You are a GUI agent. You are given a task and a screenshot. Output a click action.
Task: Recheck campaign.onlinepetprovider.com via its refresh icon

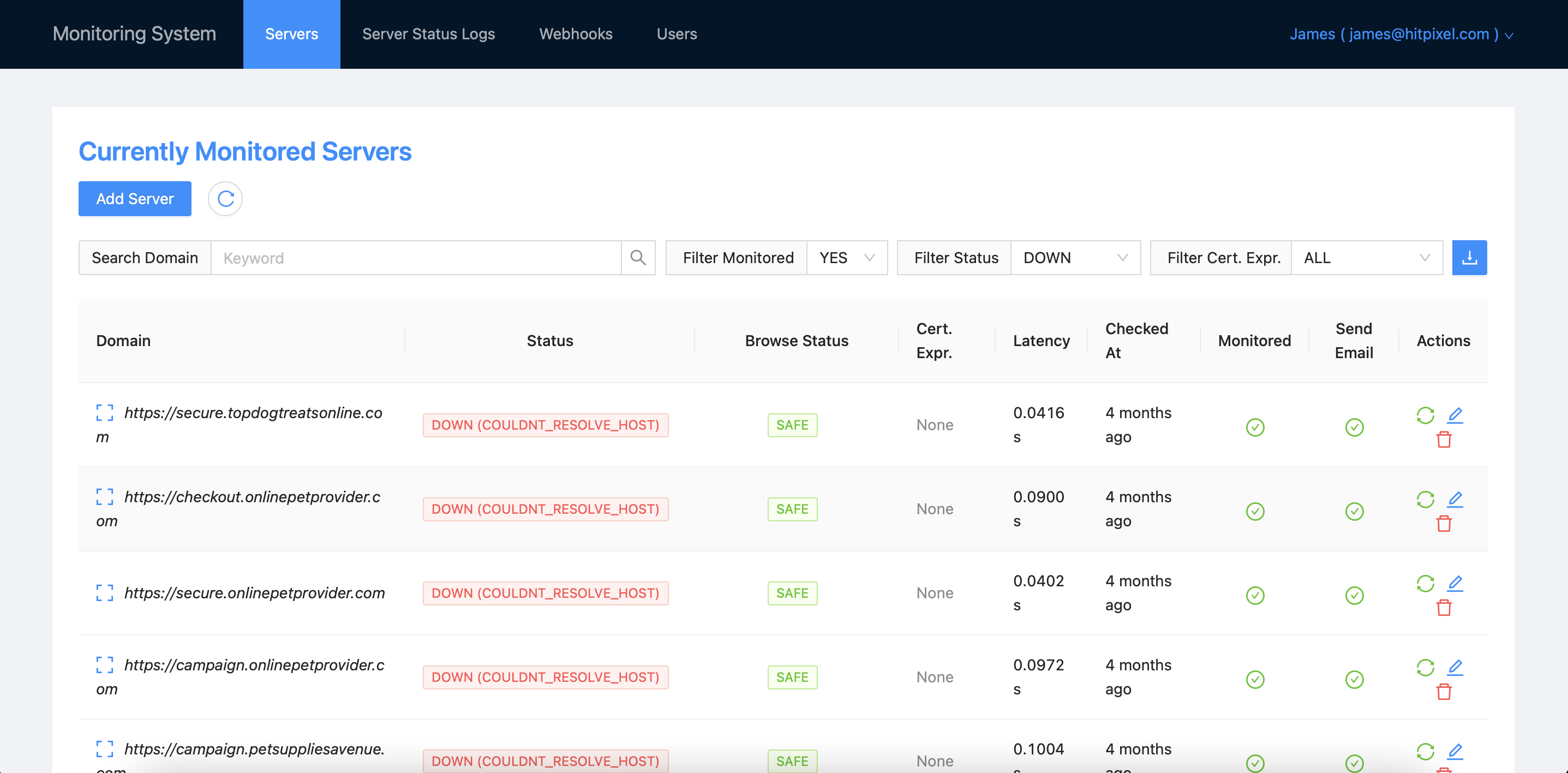(1426, 667)
